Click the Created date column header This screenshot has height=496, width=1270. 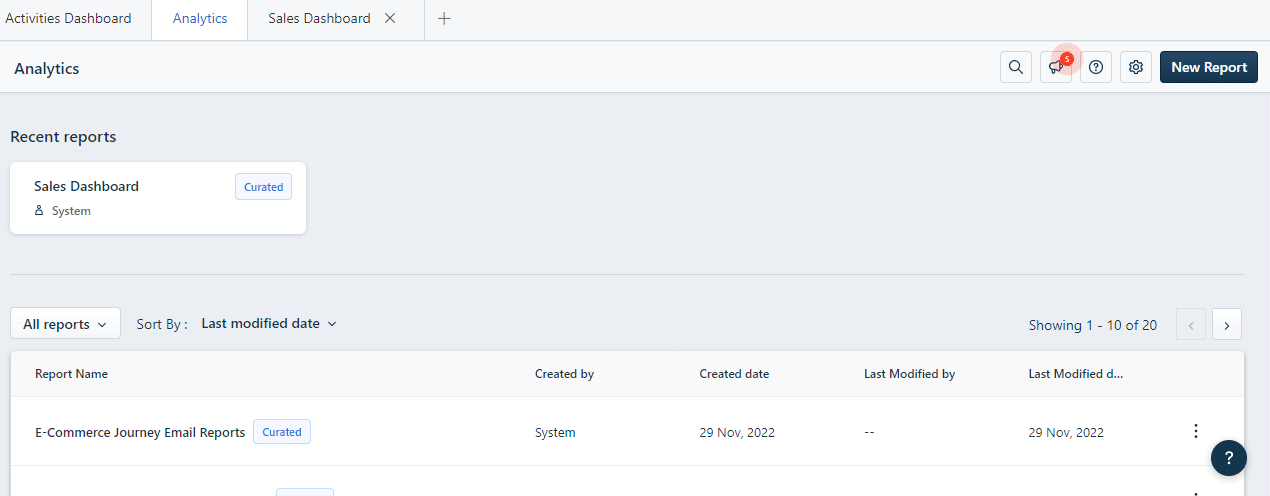pos(734,374)
